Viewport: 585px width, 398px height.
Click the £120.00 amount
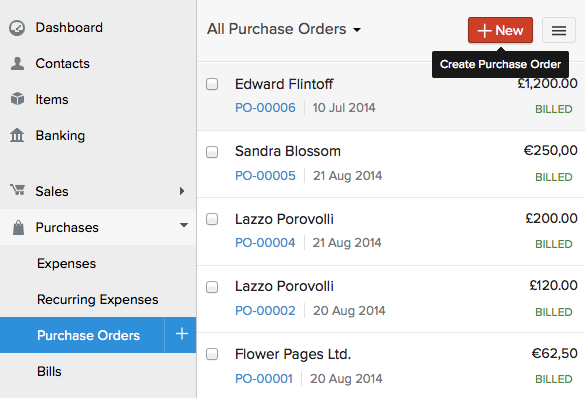(553, 285)
